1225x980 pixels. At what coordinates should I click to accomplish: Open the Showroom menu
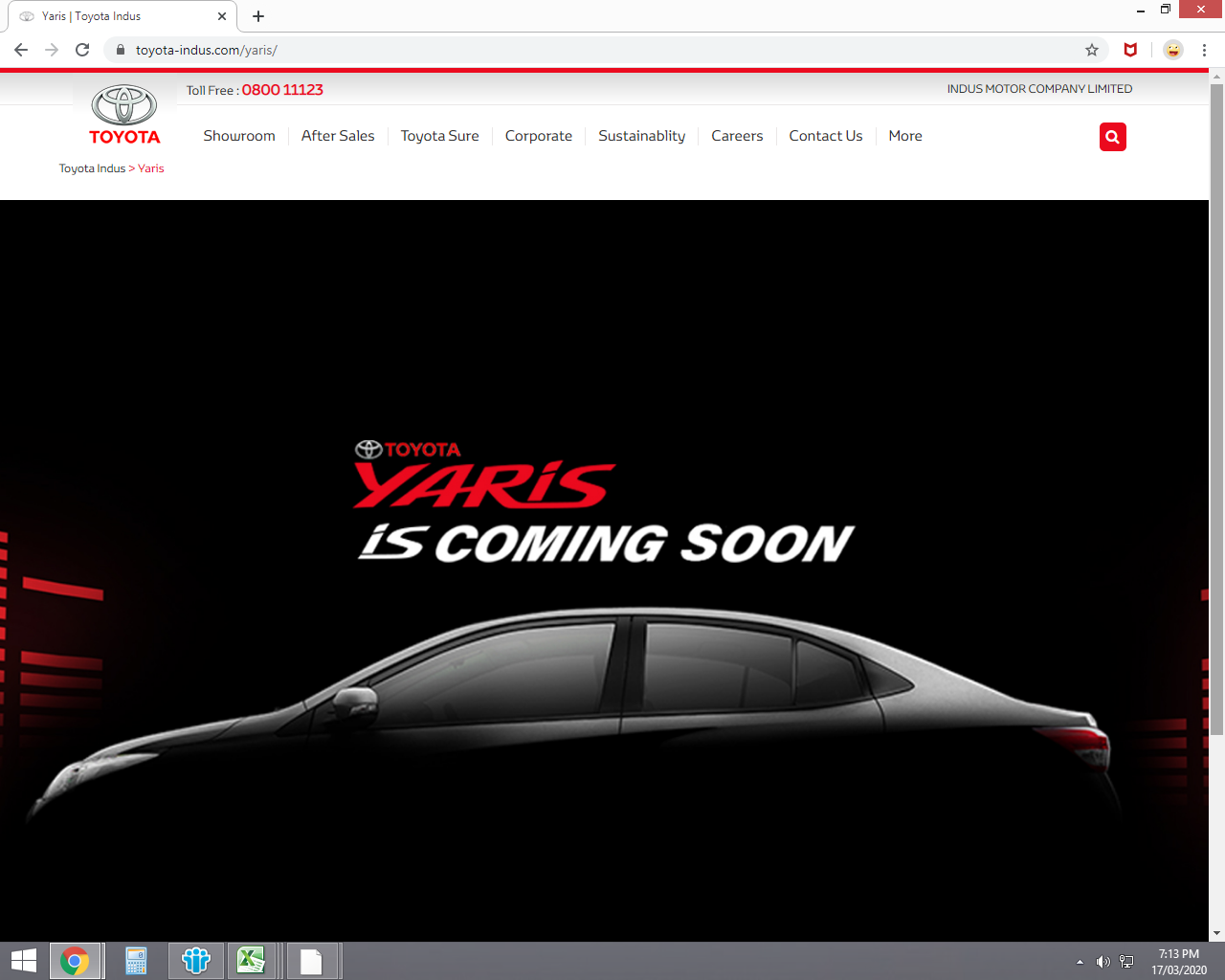(239, 136)
